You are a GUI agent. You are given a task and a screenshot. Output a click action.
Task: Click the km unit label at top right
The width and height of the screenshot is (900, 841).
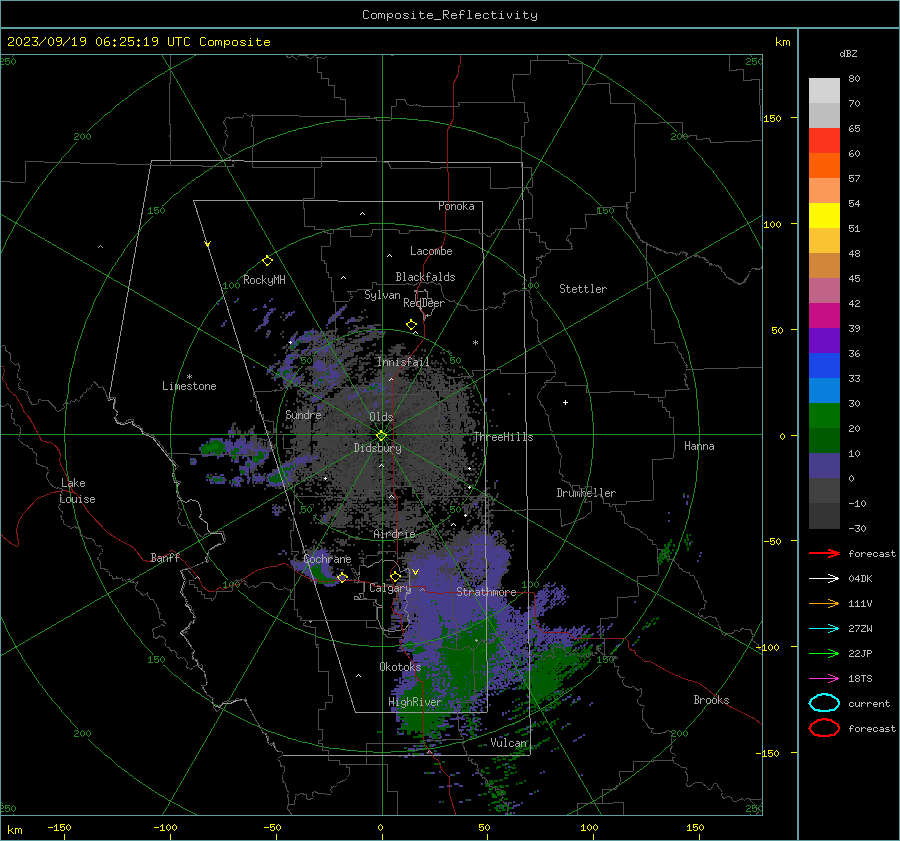pos(782,42)
